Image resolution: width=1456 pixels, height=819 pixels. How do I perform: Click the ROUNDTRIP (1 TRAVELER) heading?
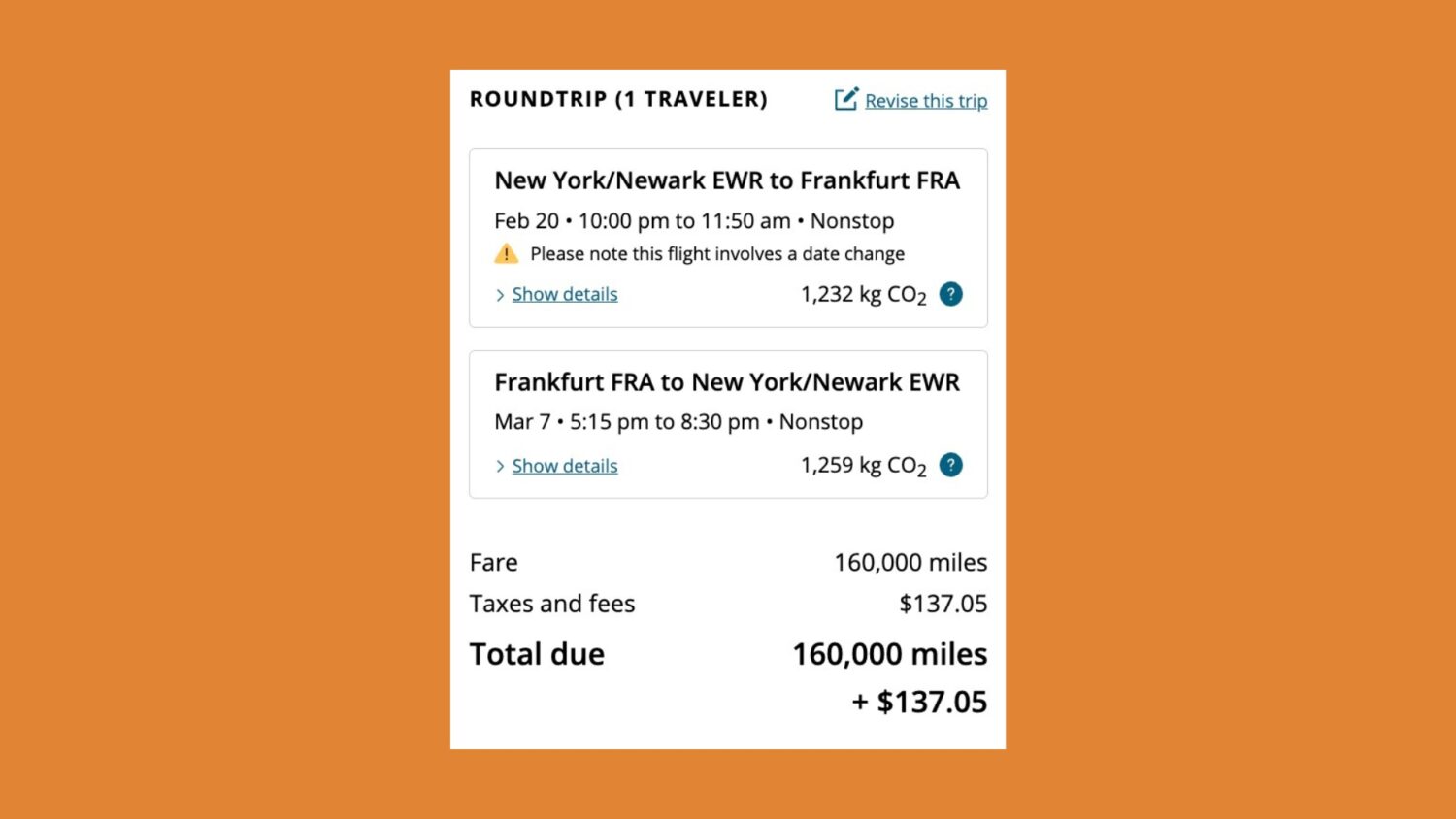(x=618, y=99)
